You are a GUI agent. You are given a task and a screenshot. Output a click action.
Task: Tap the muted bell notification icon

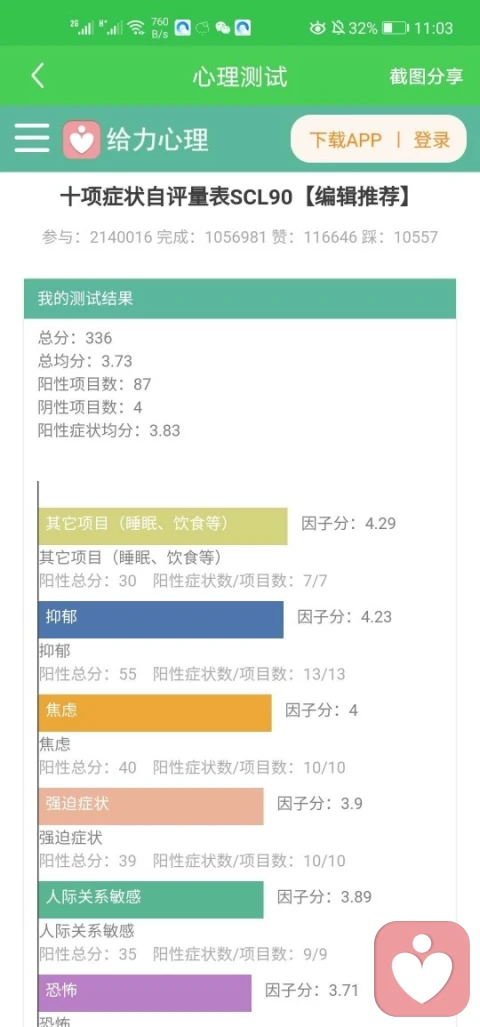(x=339, y=28)
